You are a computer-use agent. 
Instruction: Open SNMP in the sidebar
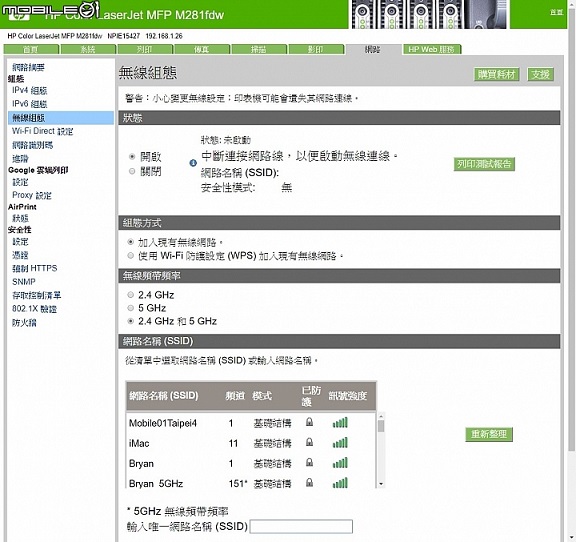[24, 282]
